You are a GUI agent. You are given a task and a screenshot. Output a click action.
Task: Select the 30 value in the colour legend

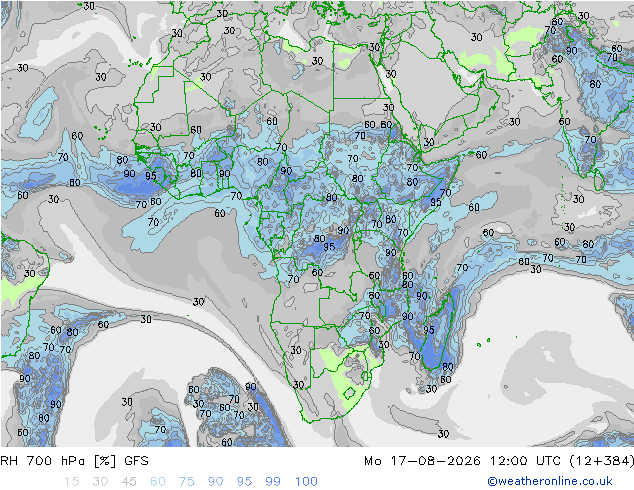tap(100, 482)
